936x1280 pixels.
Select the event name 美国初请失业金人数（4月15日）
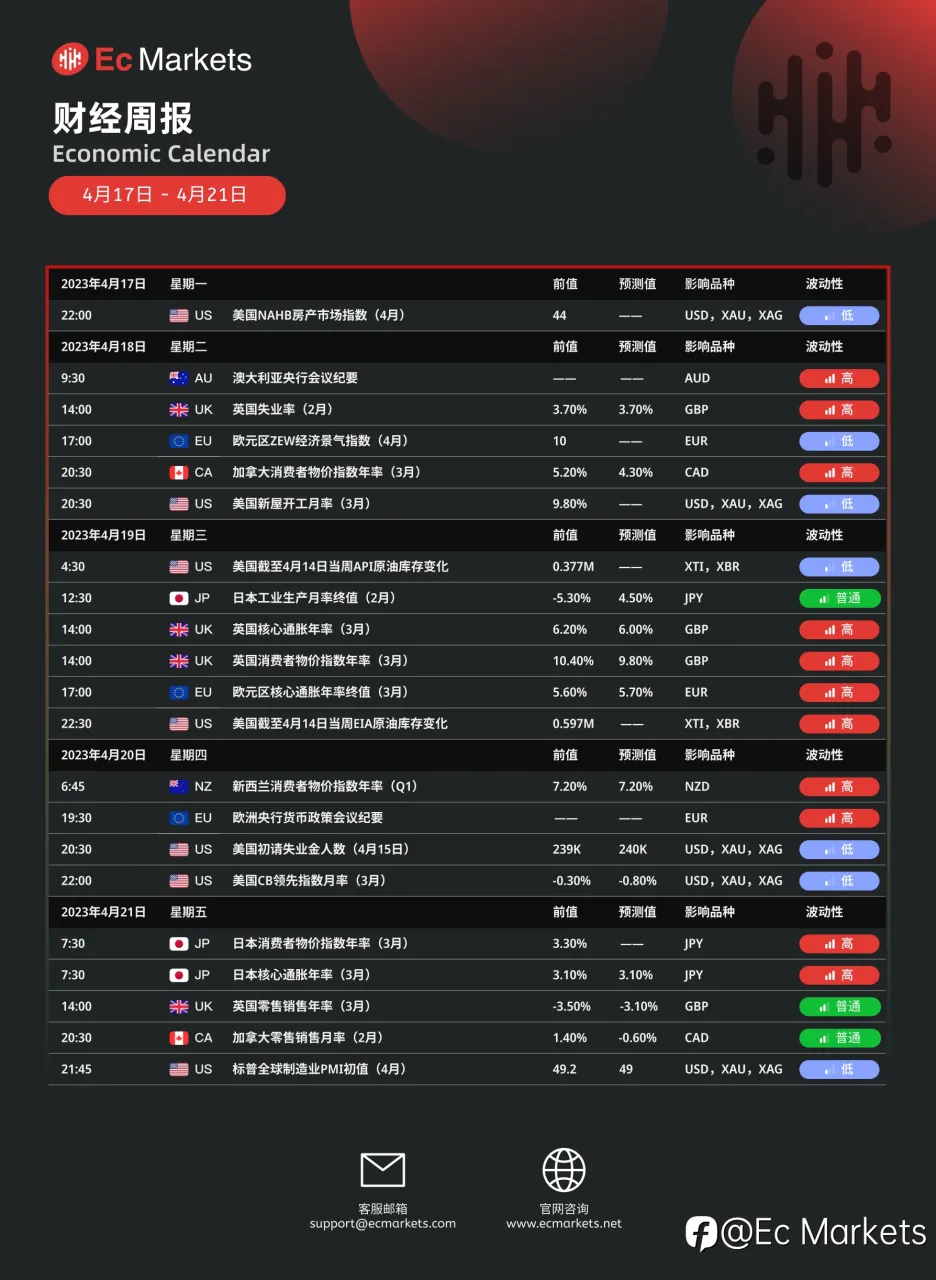coord(321,849)
